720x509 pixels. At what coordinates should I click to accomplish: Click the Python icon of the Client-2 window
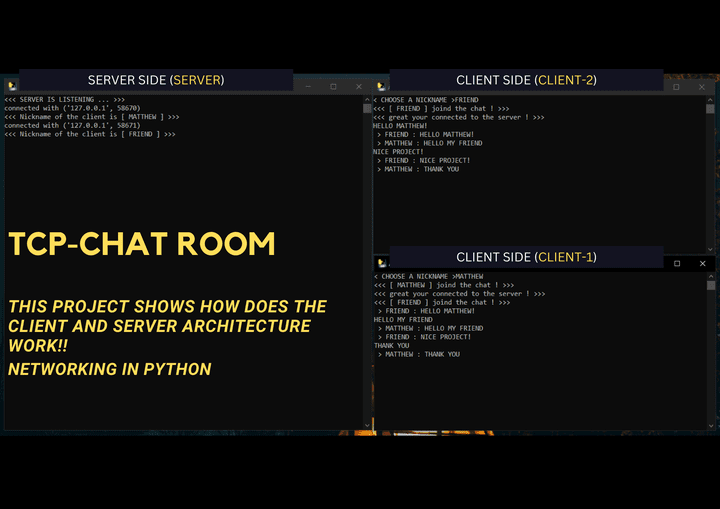pos(381,86)
